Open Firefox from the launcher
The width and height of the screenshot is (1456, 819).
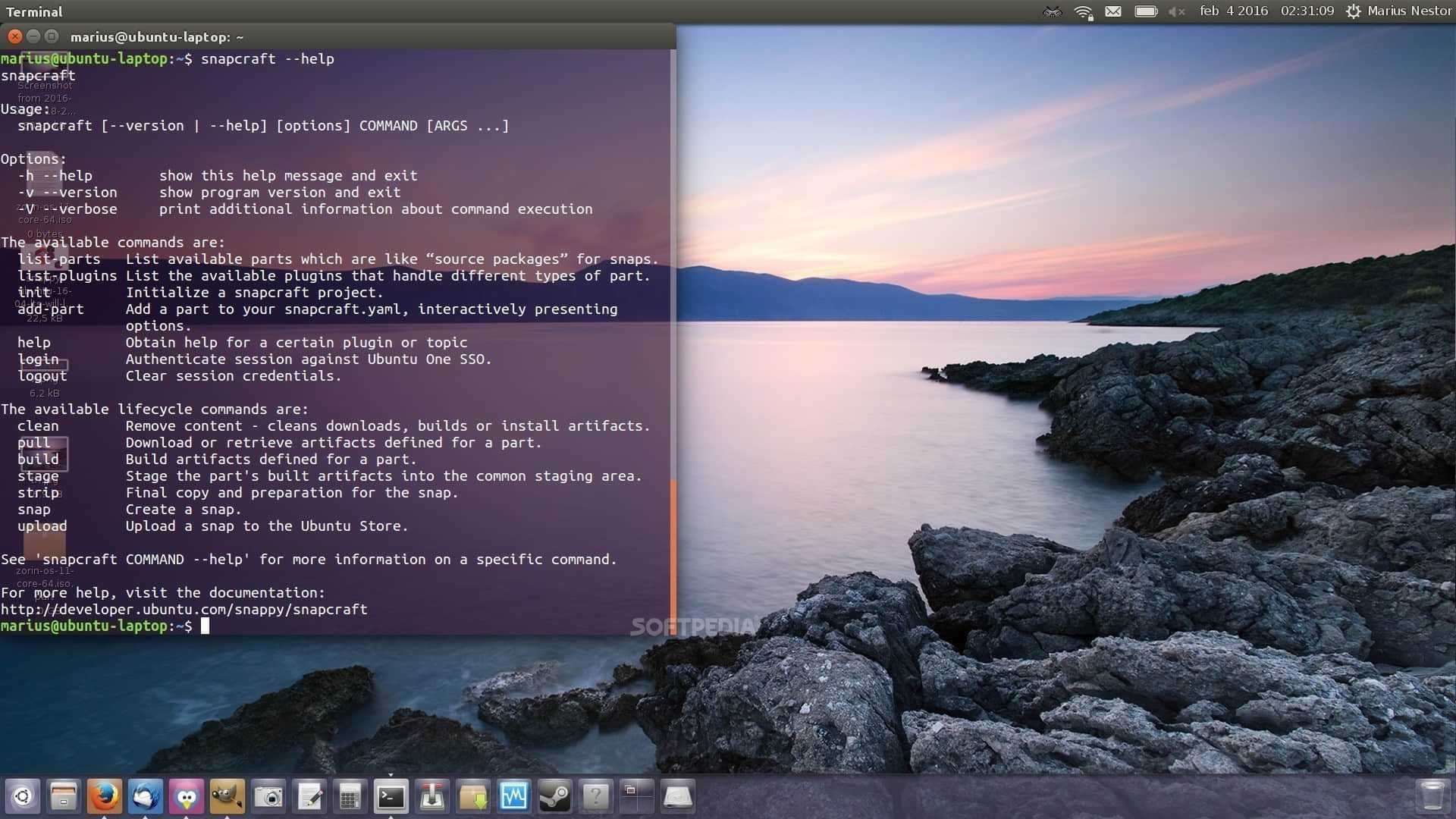[x=104, y=796]
